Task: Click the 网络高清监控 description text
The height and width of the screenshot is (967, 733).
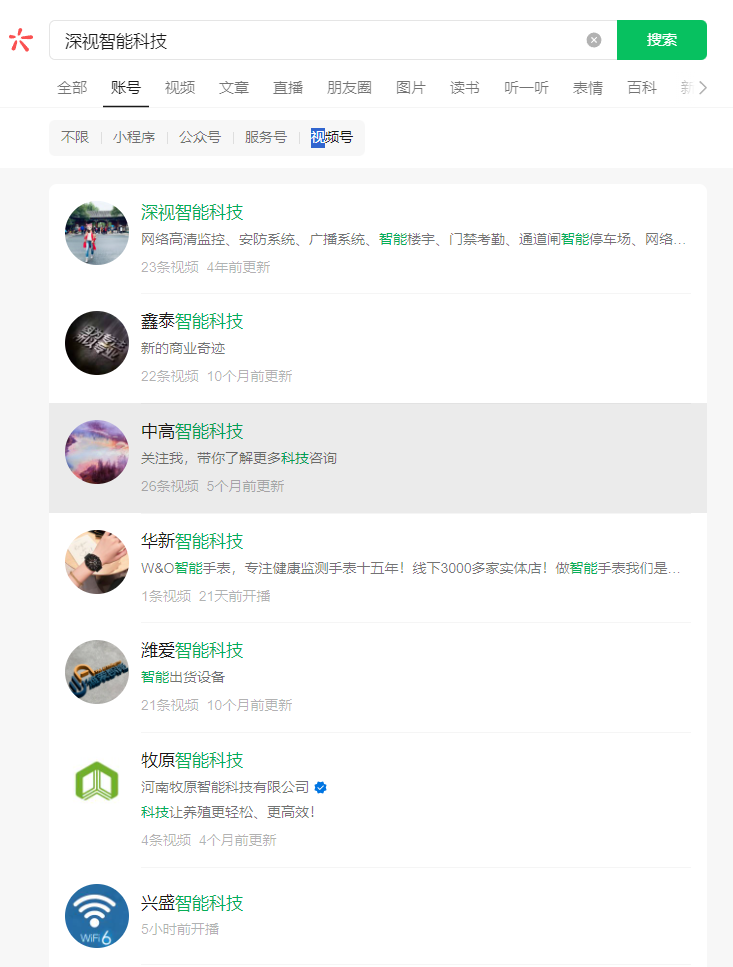Action: click(413, 239)
